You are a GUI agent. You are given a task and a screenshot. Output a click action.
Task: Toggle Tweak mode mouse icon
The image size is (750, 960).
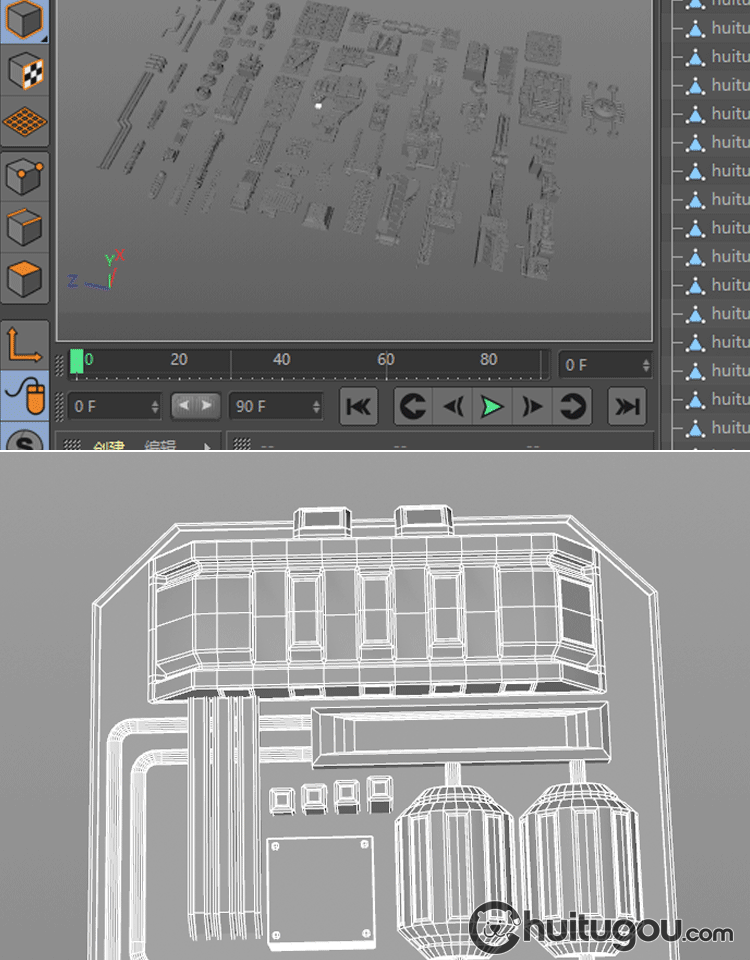24,396
